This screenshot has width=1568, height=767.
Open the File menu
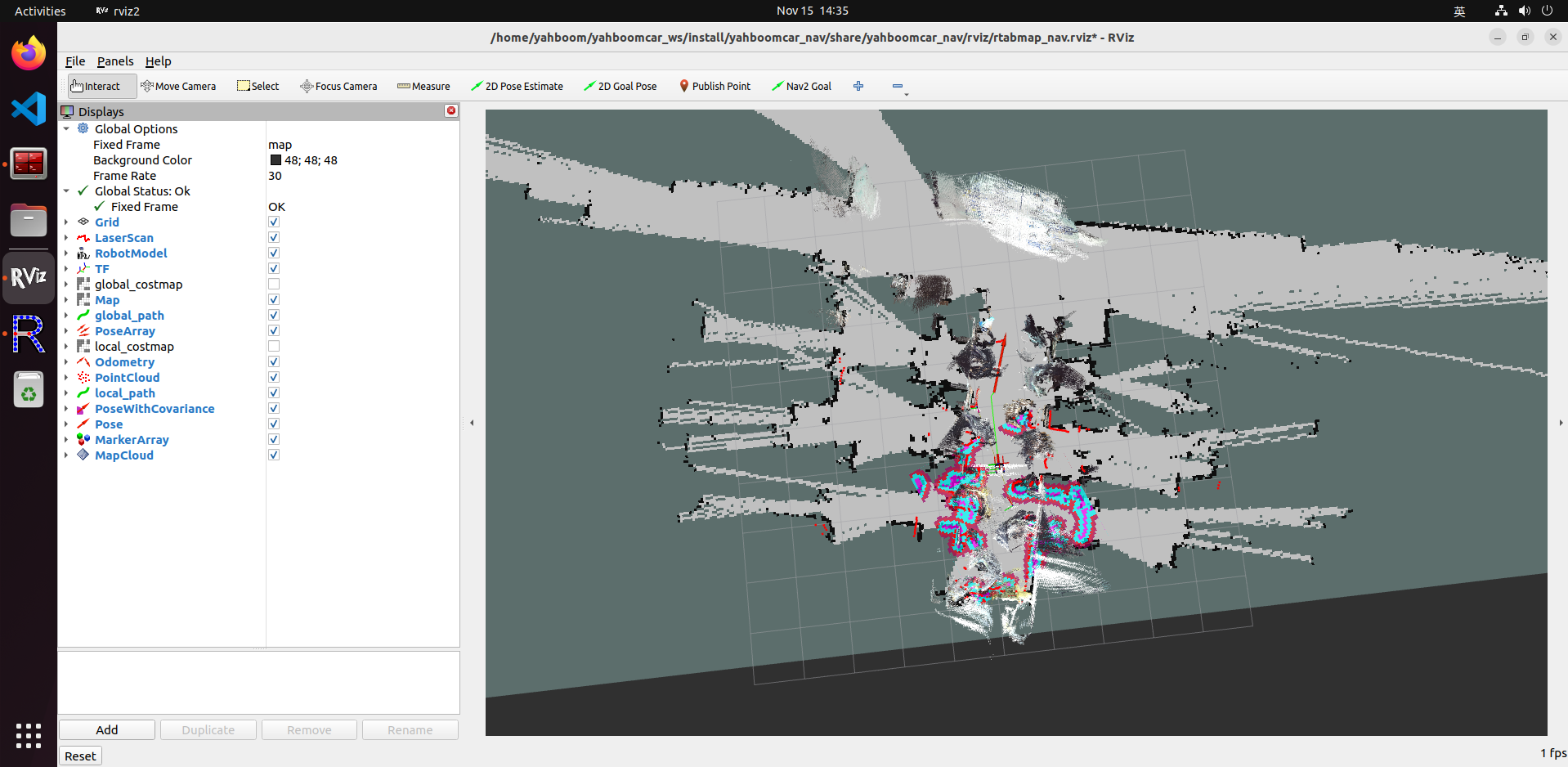tap(75, 61)
